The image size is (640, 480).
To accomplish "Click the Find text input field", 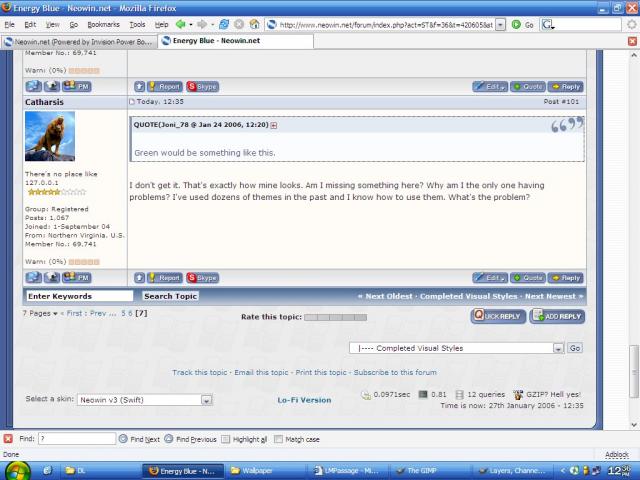I will pyautogui.click(x=77, y=439).
